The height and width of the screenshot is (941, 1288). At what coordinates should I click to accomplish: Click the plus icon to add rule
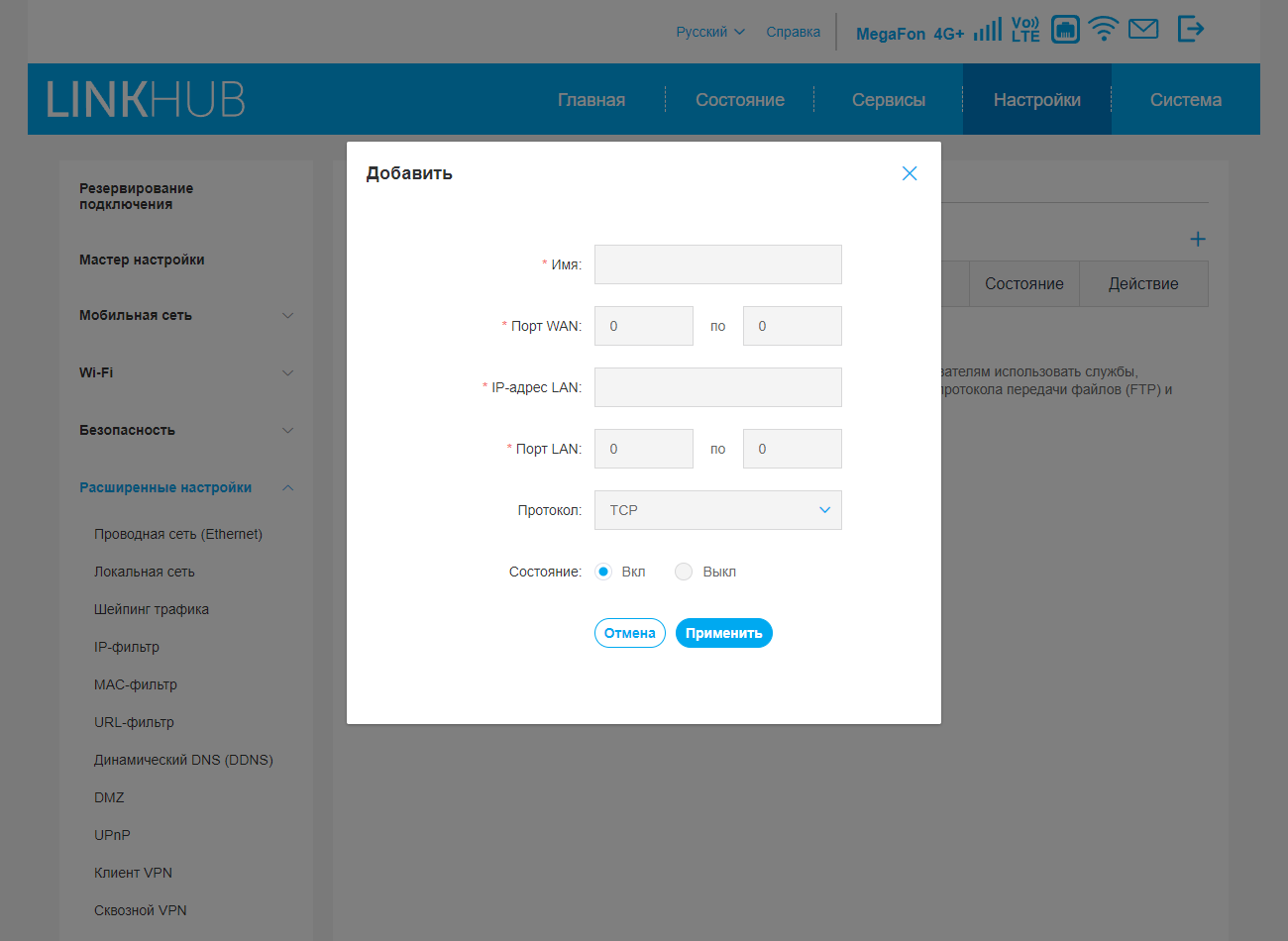(x=1198, y=239)
